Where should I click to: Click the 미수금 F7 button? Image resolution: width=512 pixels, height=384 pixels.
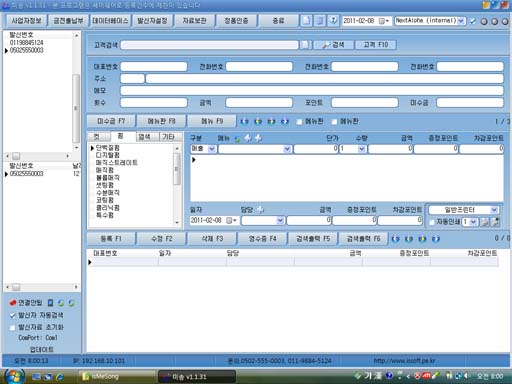111,121
